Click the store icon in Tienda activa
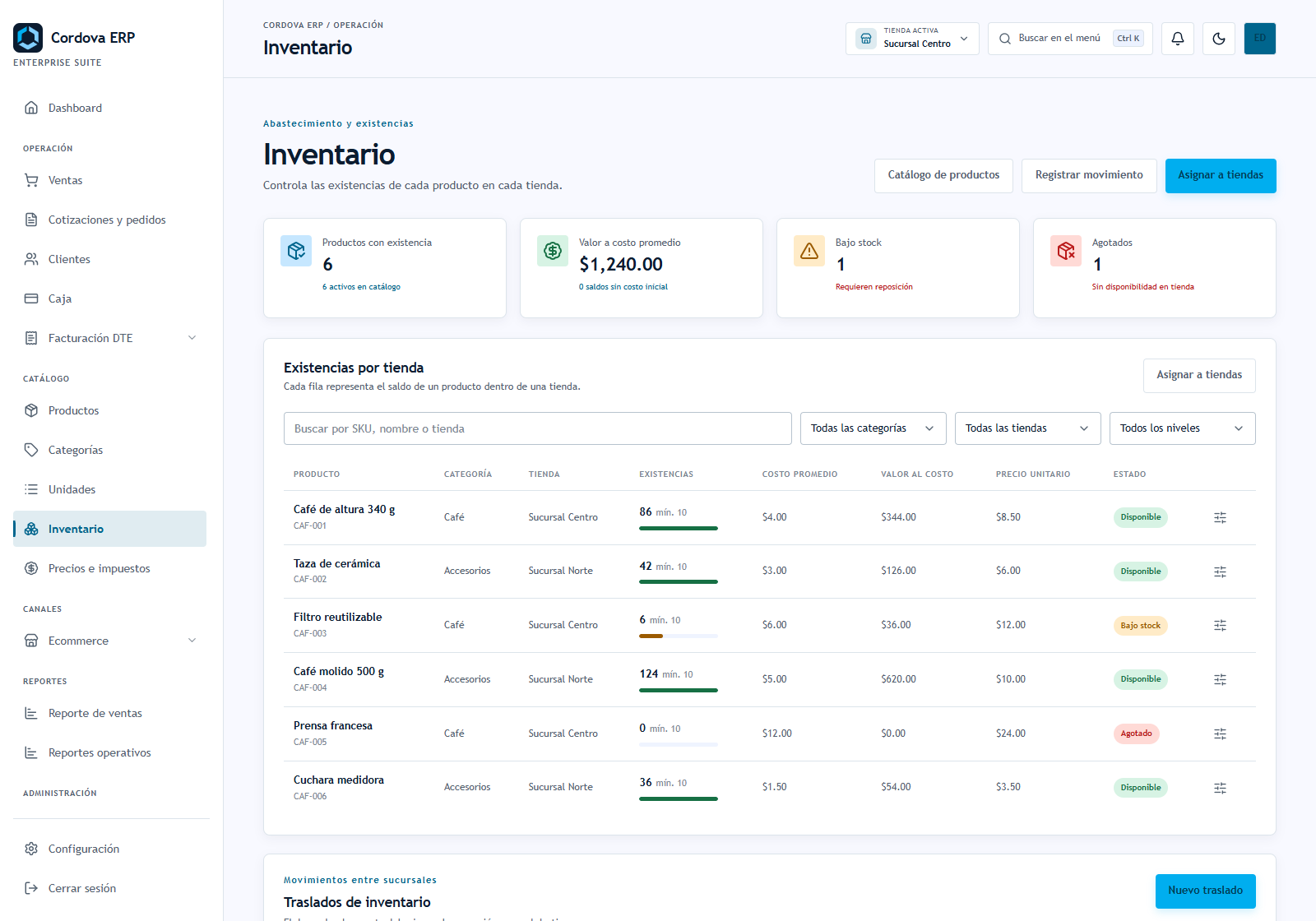Viewport: 1316px width, 921px height. pyautogui.click(x=866, y=39)
